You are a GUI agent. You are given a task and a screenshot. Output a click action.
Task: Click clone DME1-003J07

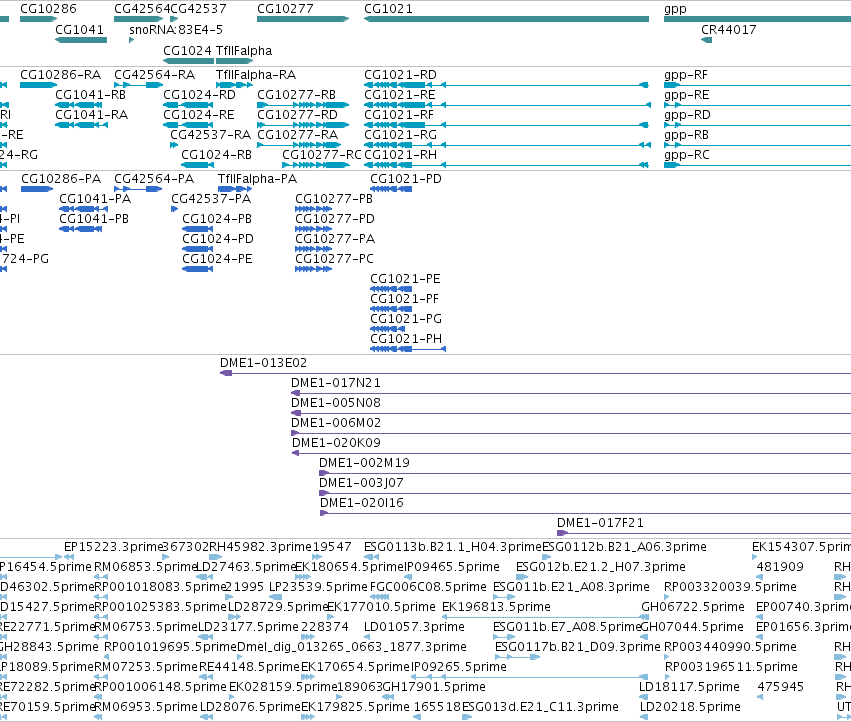pos(361,484)
